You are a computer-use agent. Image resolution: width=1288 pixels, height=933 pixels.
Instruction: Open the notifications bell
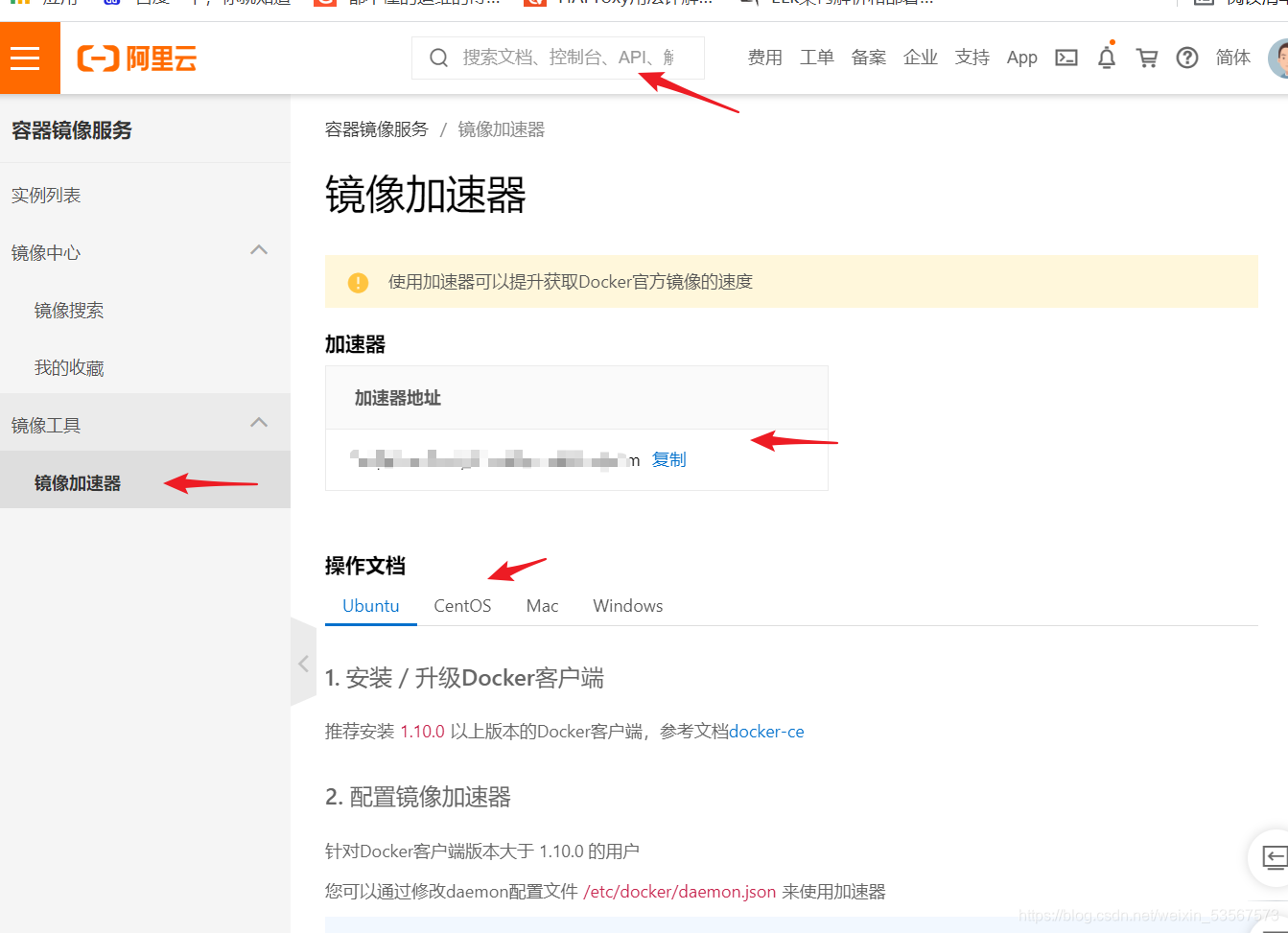click(x=1107, y=58)
